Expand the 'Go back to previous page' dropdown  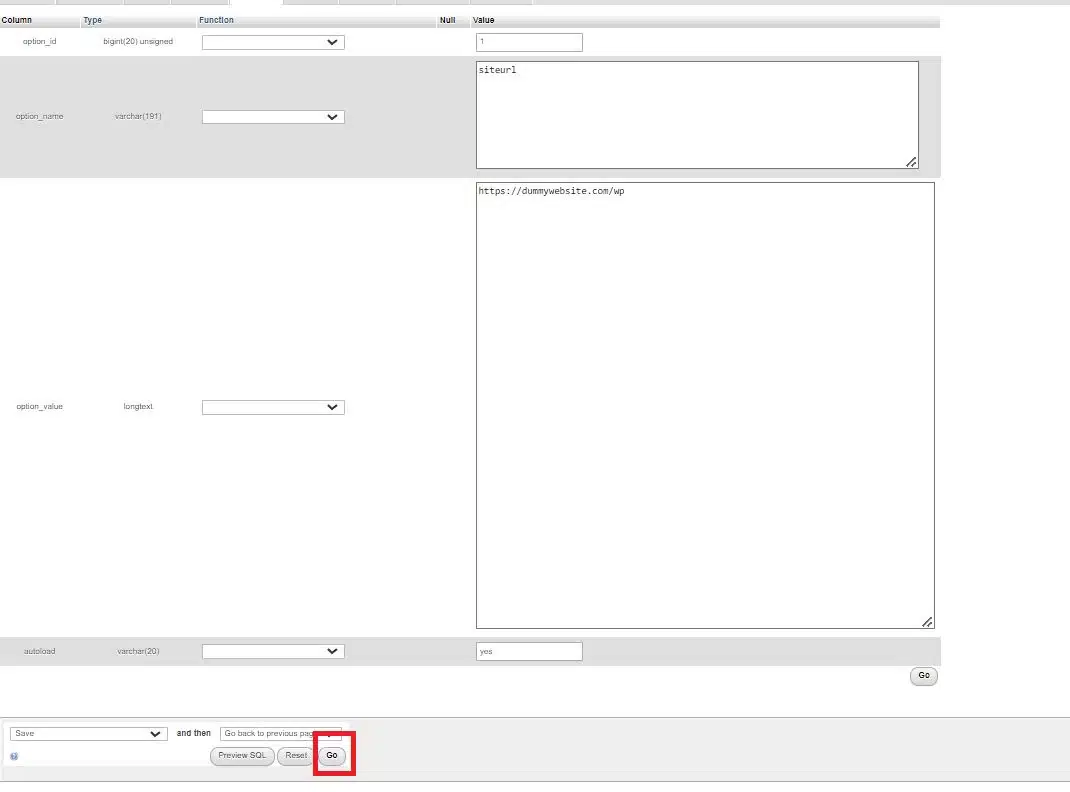(x=280, y=733)
